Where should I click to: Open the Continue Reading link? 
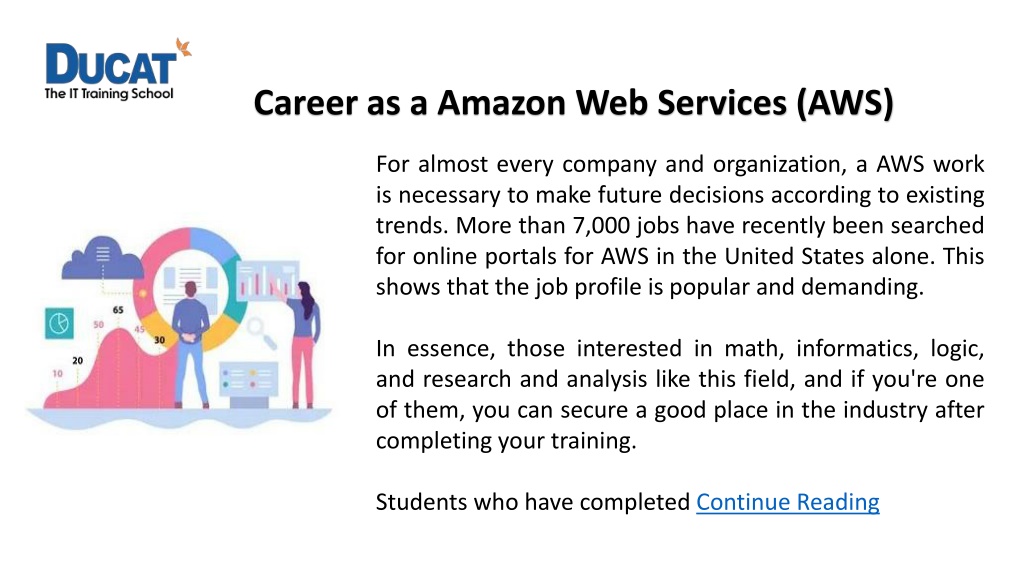click(x=788, y=502)
